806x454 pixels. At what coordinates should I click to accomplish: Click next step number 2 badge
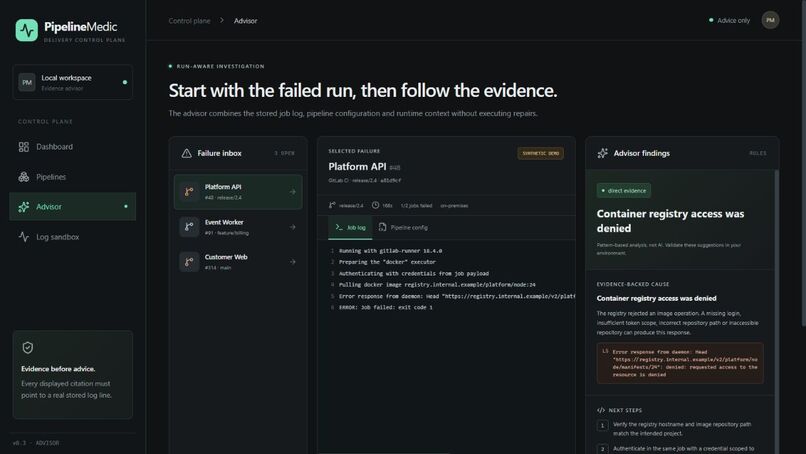pyautogui.click(x=602, y=449)
